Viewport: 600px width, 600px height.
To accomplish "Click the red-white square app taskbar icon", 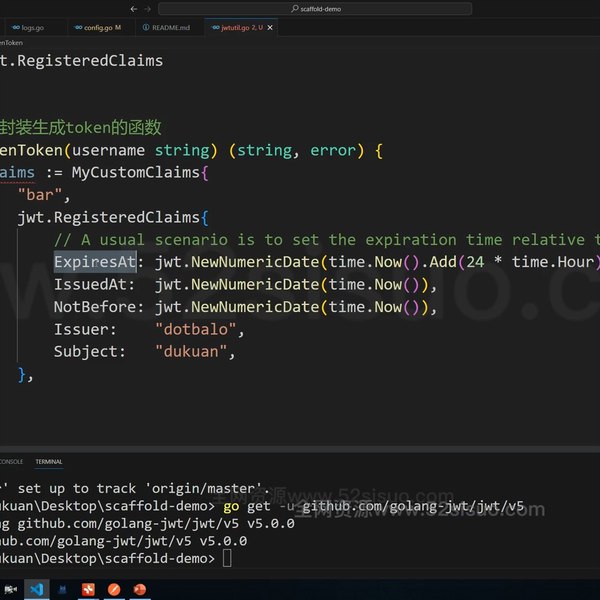I will [x=89, y=589].
